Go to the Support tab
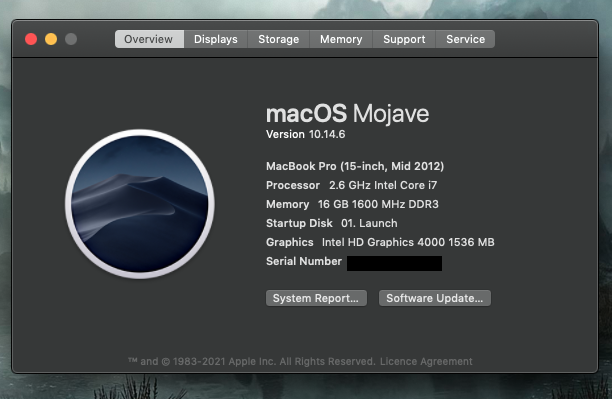This screenshot has width=612, height=399. [x=404, y=39]
